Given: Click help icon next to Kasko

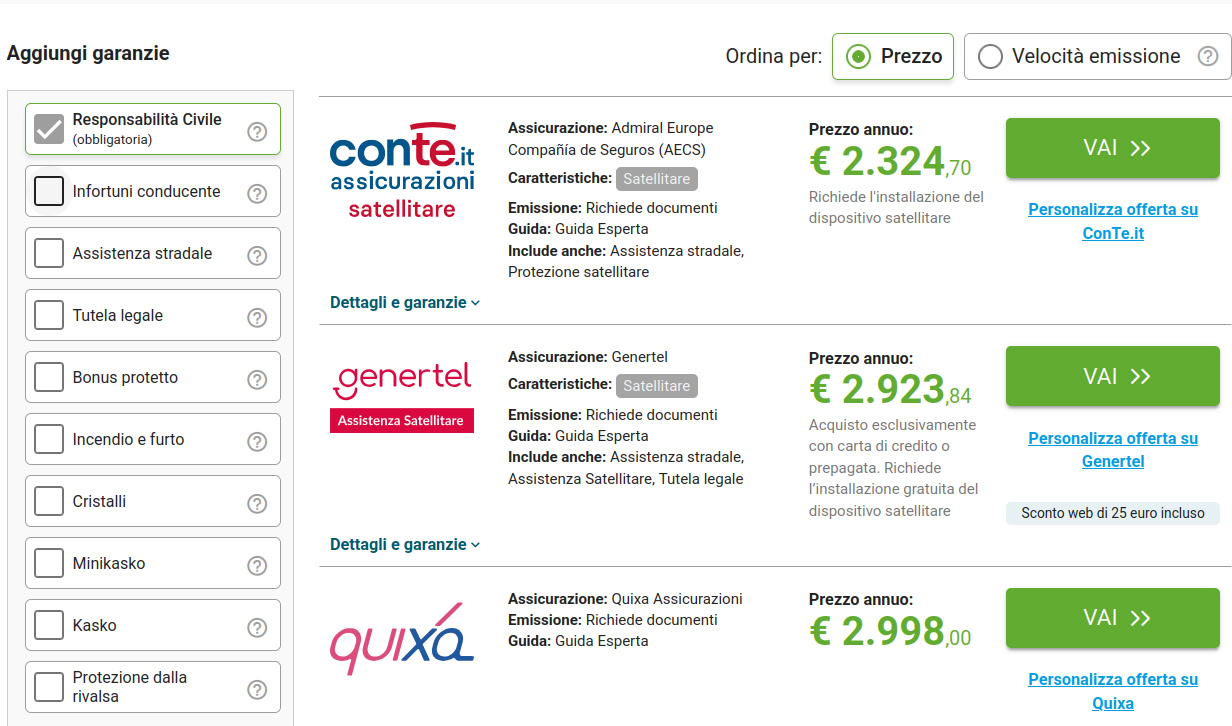Looking at the screenshot, I should (257, 627).
